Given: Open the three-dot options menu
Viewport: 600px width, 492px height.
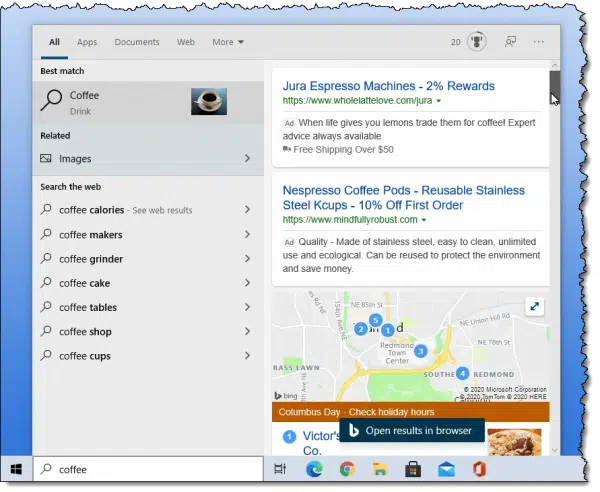Looking at the screenshot, I should (539, 42).
